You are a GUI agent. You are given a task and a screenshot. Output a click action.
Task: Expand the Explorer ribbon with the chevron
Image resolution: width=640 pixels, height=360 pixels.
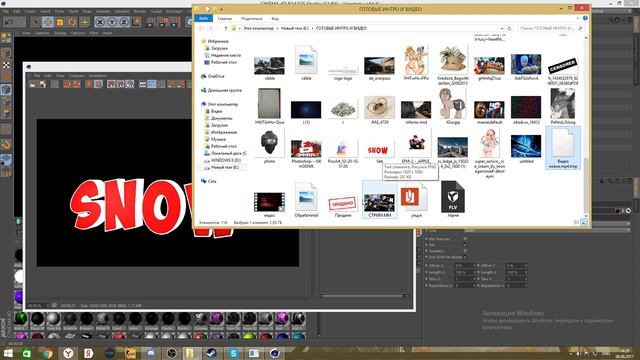pos(578,18)
